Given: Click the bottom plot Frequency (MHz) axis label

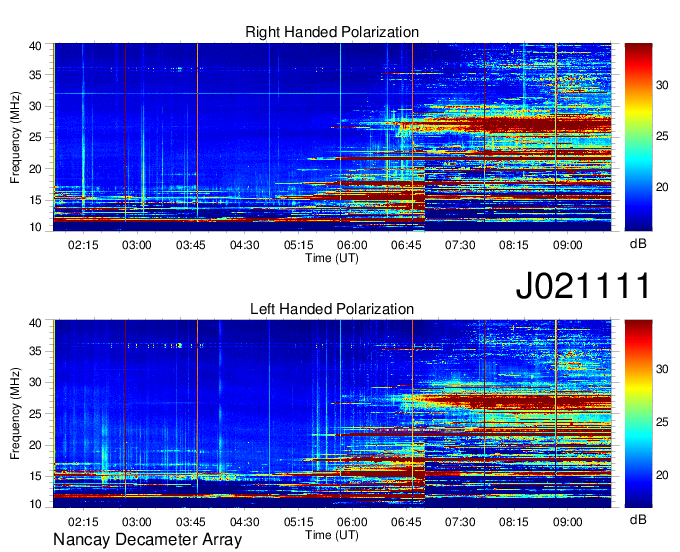Looking at the screenshot, I should tap(15, 414).
